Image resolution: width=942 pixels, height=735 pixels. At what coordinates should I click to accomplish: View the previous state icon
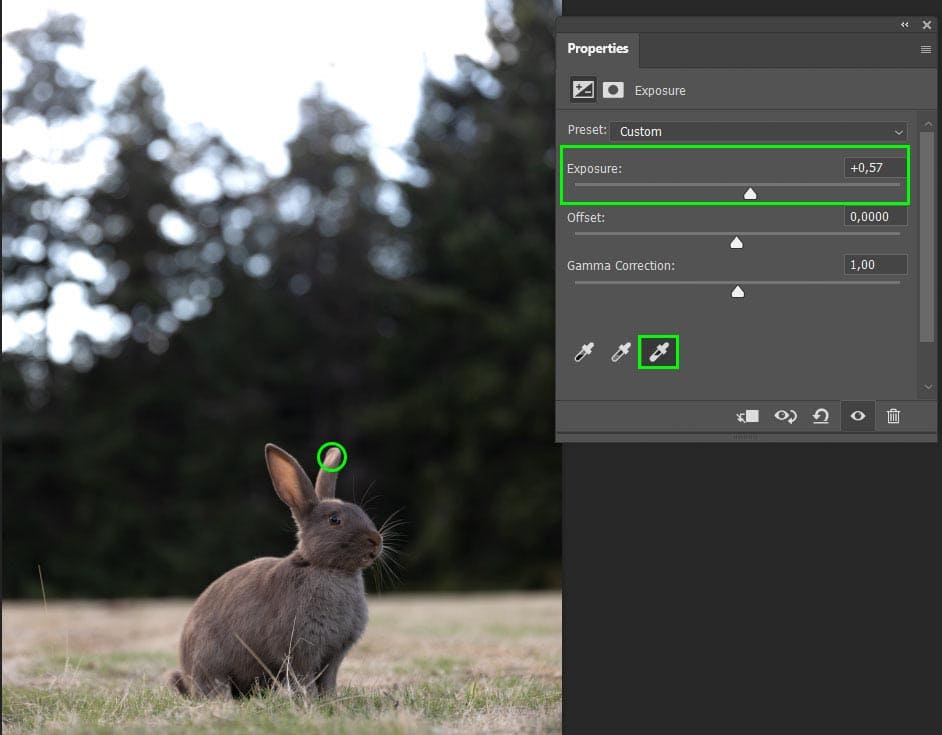point(785,416)
